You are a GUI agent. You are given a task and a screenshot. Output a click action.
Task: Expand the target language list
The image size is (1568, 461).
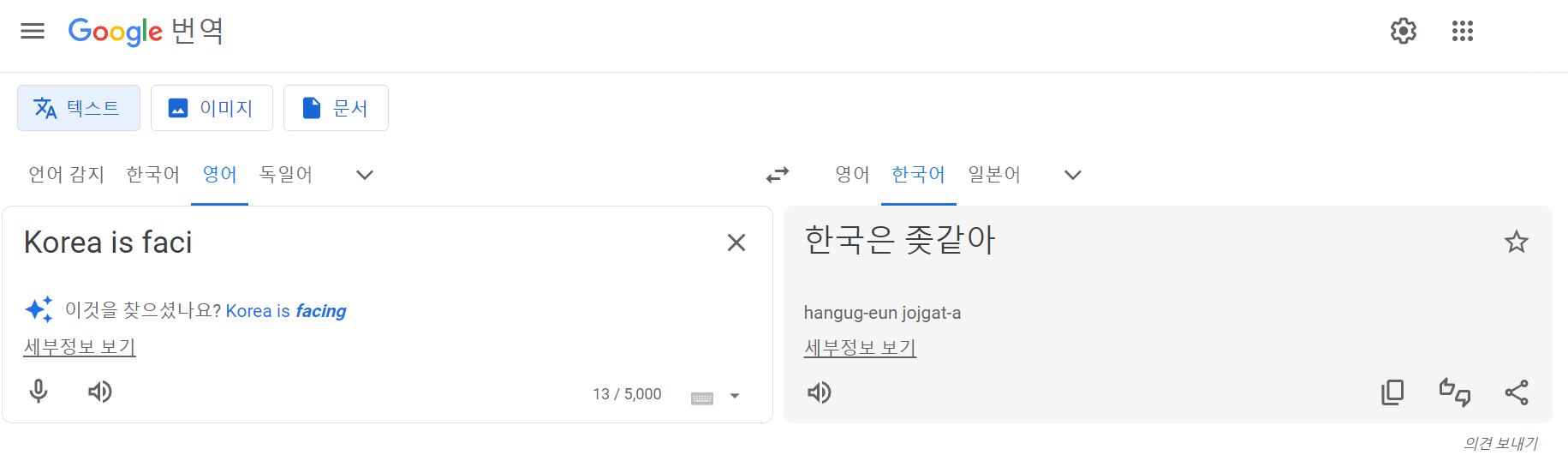coord(1072,175)
